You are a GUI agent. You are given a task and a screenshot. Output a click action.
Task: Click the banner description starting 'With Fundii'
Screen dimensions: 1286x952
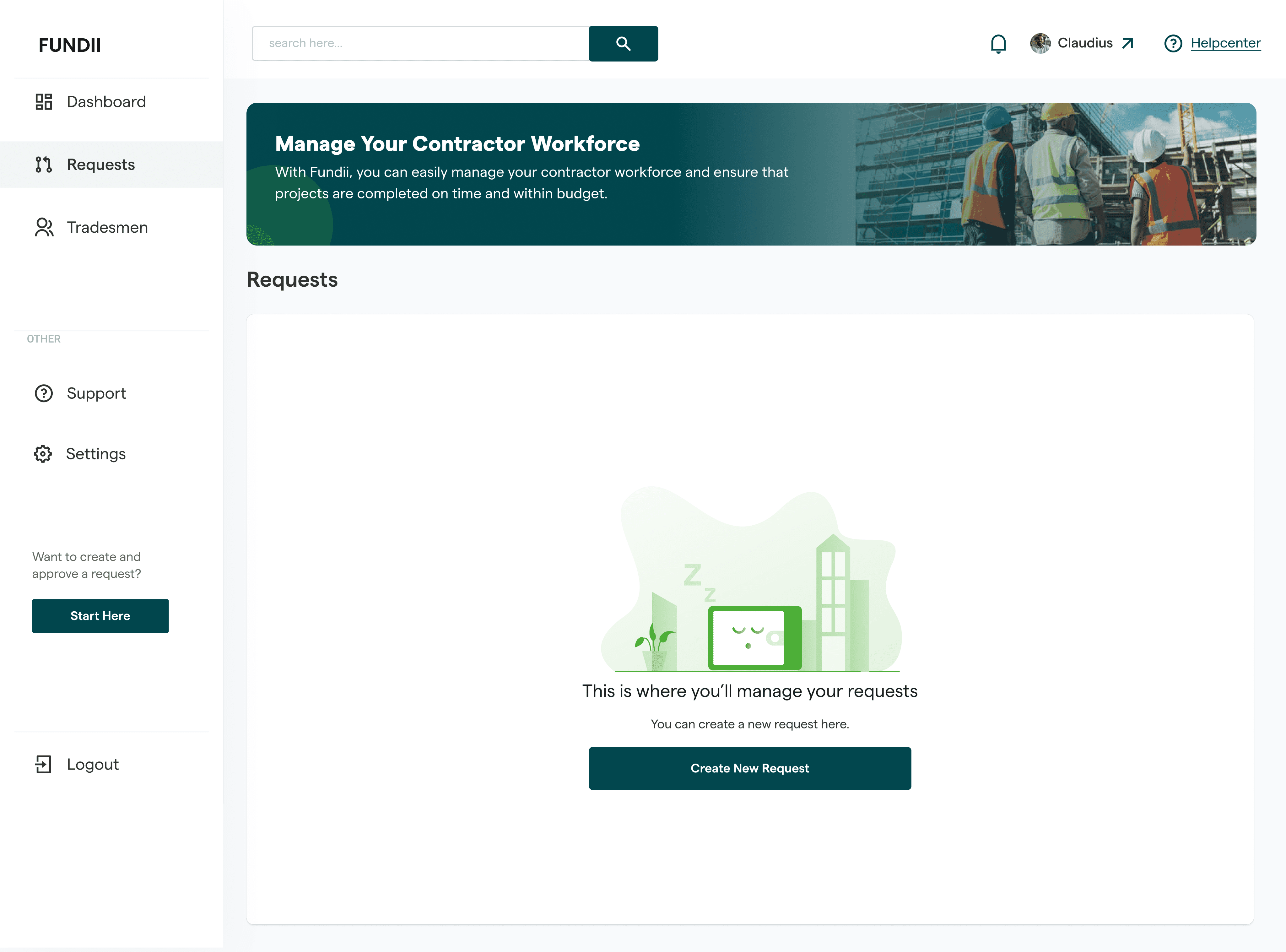pos(532,183)
